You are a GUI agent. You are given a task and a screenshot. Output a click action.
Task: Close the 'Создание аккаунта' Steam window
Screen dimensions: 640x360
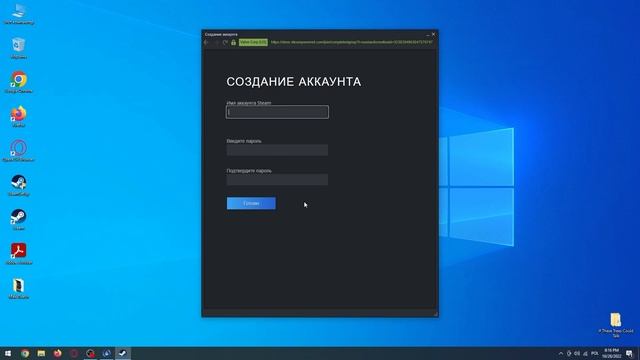click(x=433, y=34)
